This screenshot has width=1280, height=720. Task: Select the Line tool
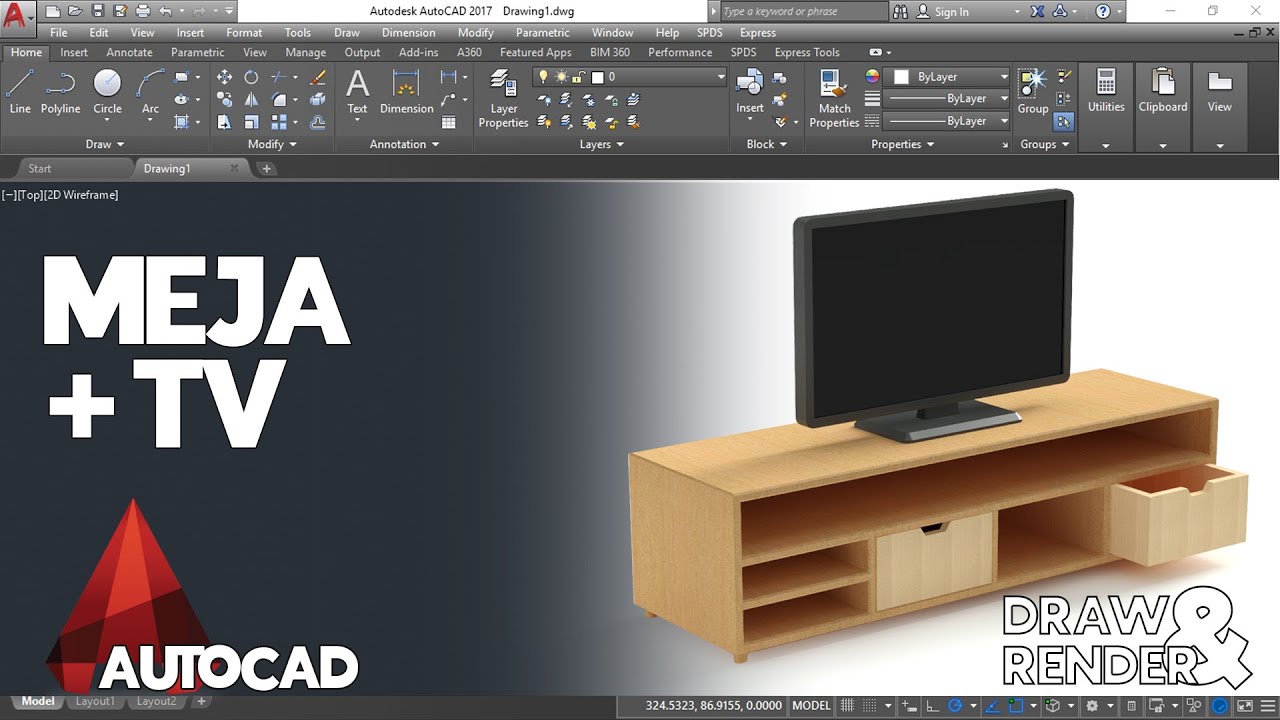coord(20,91)
